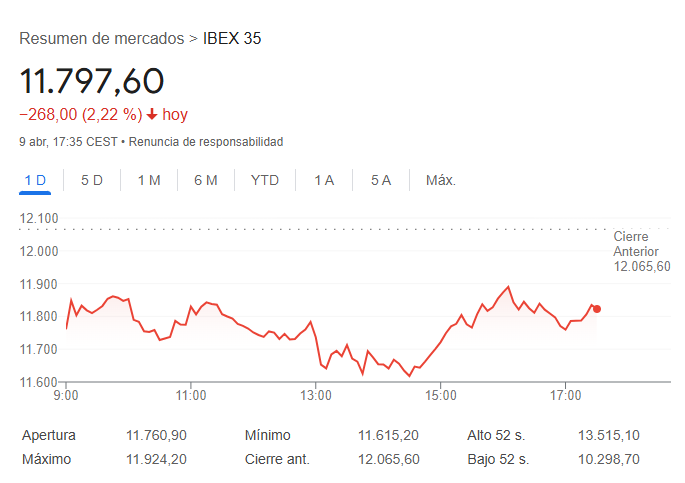685x483 pixels.
Task: Open Resumen de mercados breadcrumb link
Action: pos(101,39)
